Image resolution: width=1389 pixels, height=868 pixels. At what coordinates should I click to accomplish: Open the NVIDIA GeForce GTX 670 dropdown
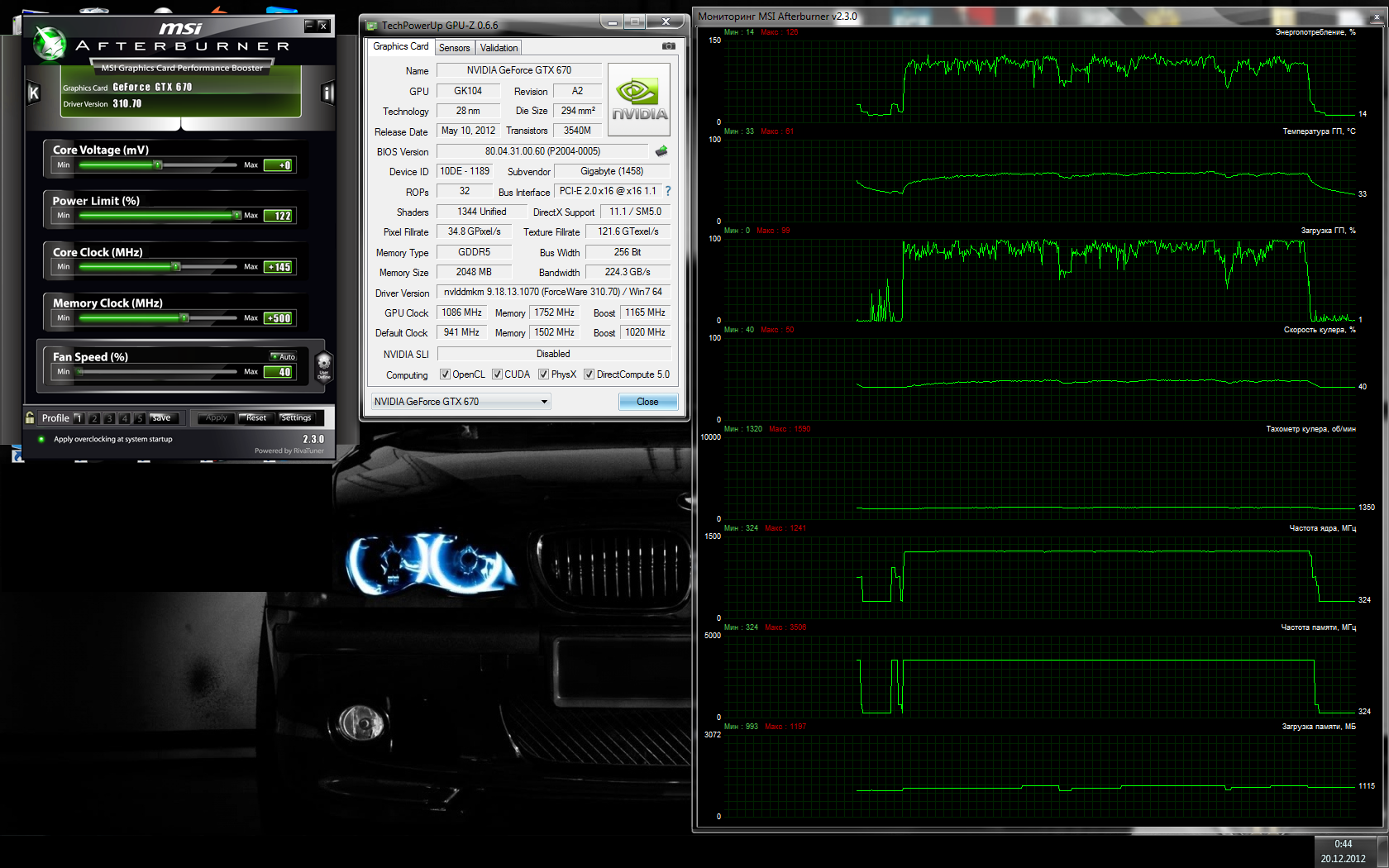[461, 402]
